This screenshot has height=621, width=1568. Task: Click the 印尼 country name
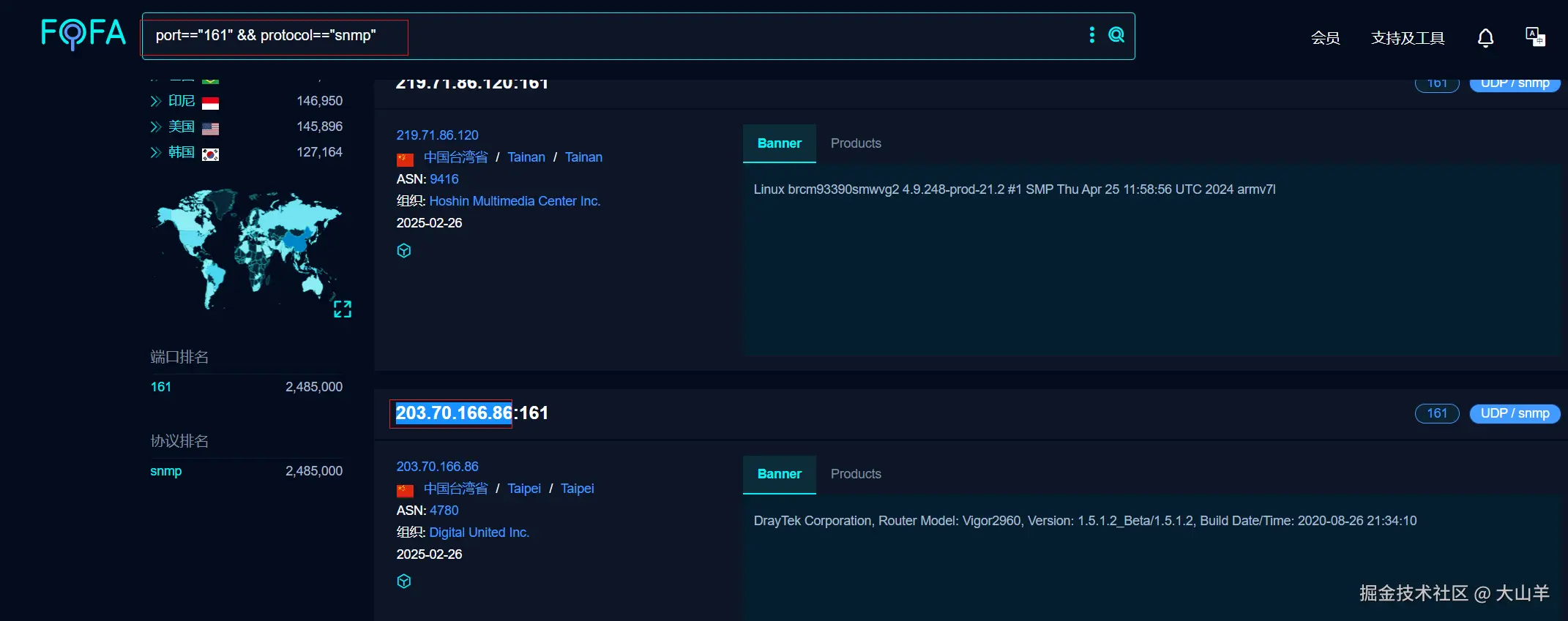[x=182, y=101]
